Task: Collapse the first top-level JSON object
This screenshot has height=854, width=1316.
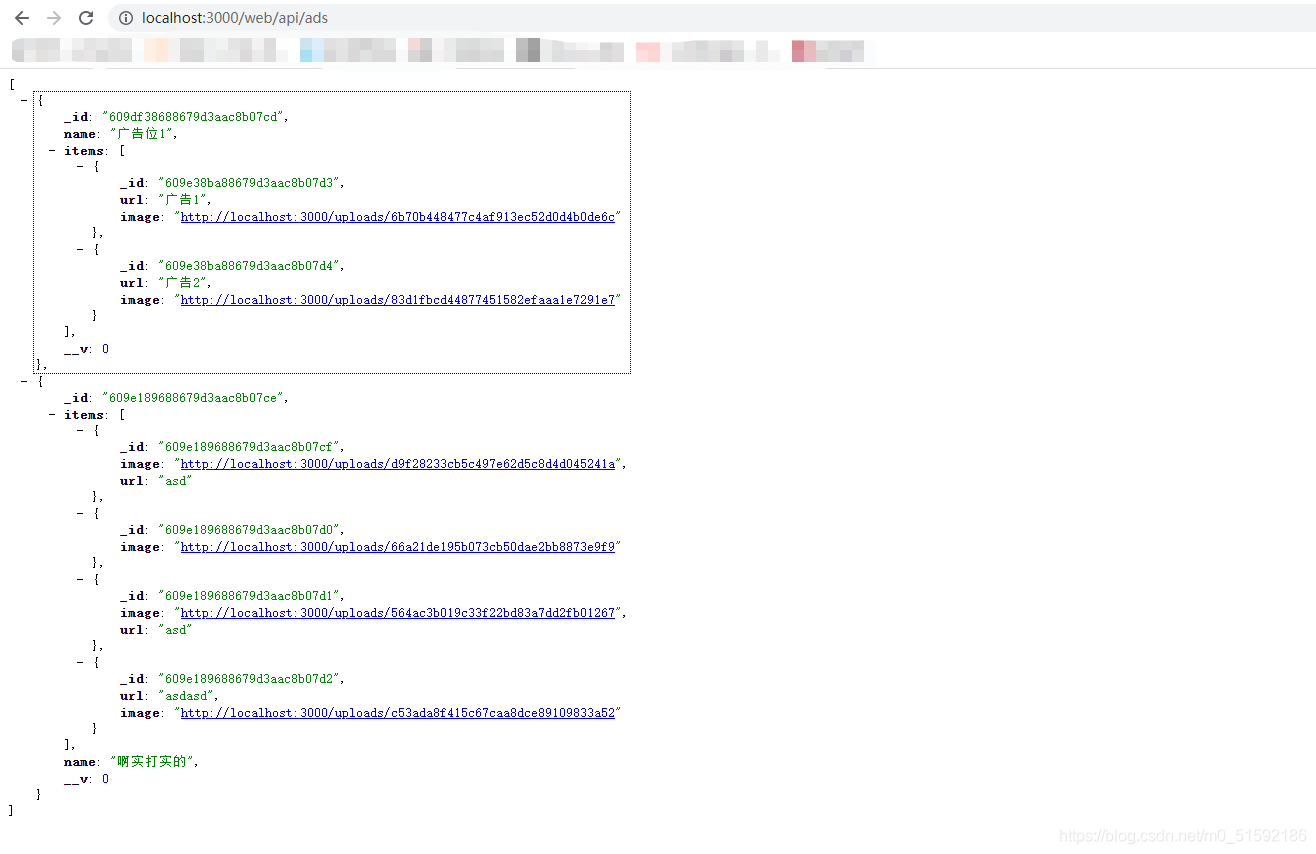Action: click(x=24, y=101)
